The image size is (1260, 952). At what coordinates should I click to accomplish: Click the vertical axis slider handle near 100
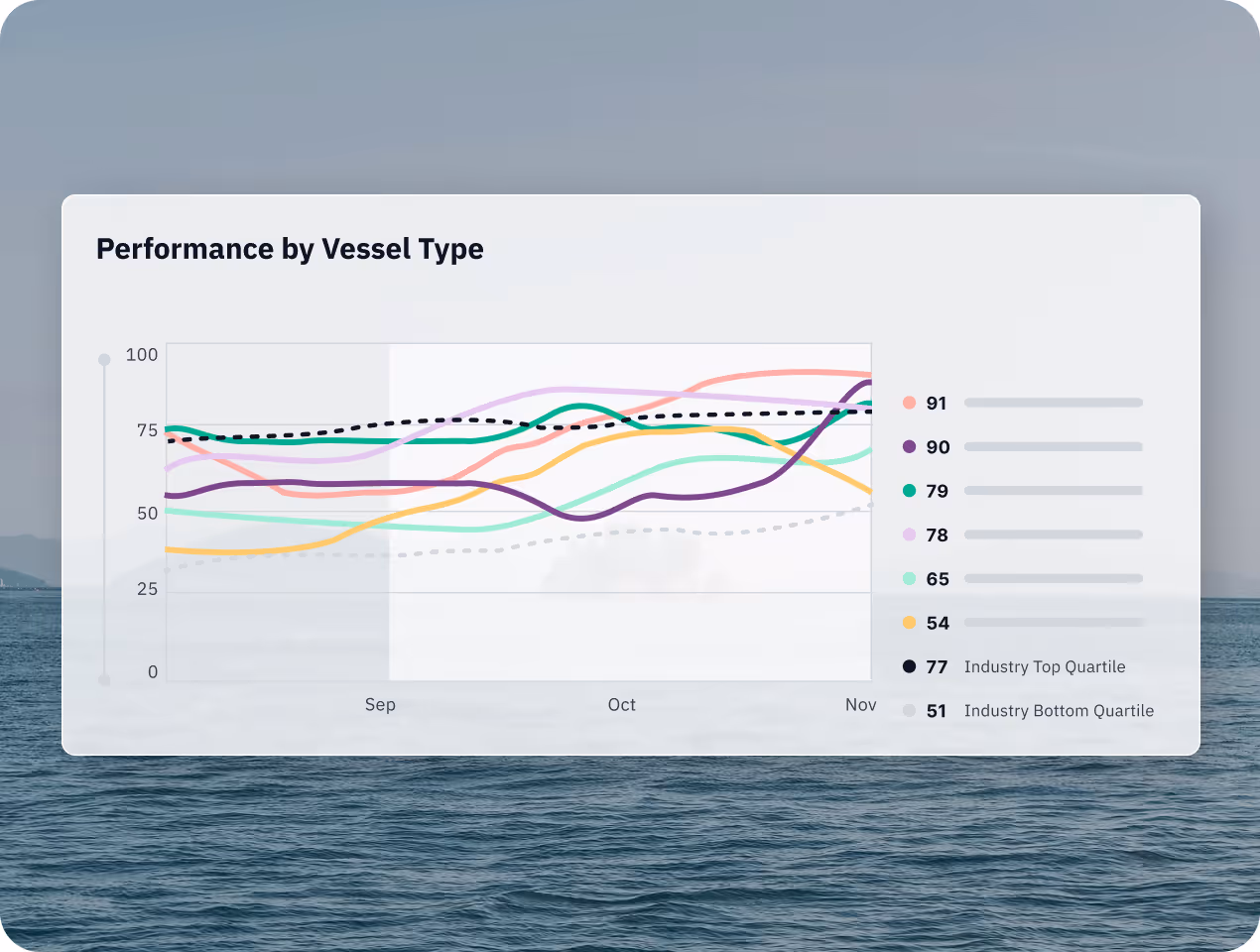pyautogui.click(x=104, y=359)
